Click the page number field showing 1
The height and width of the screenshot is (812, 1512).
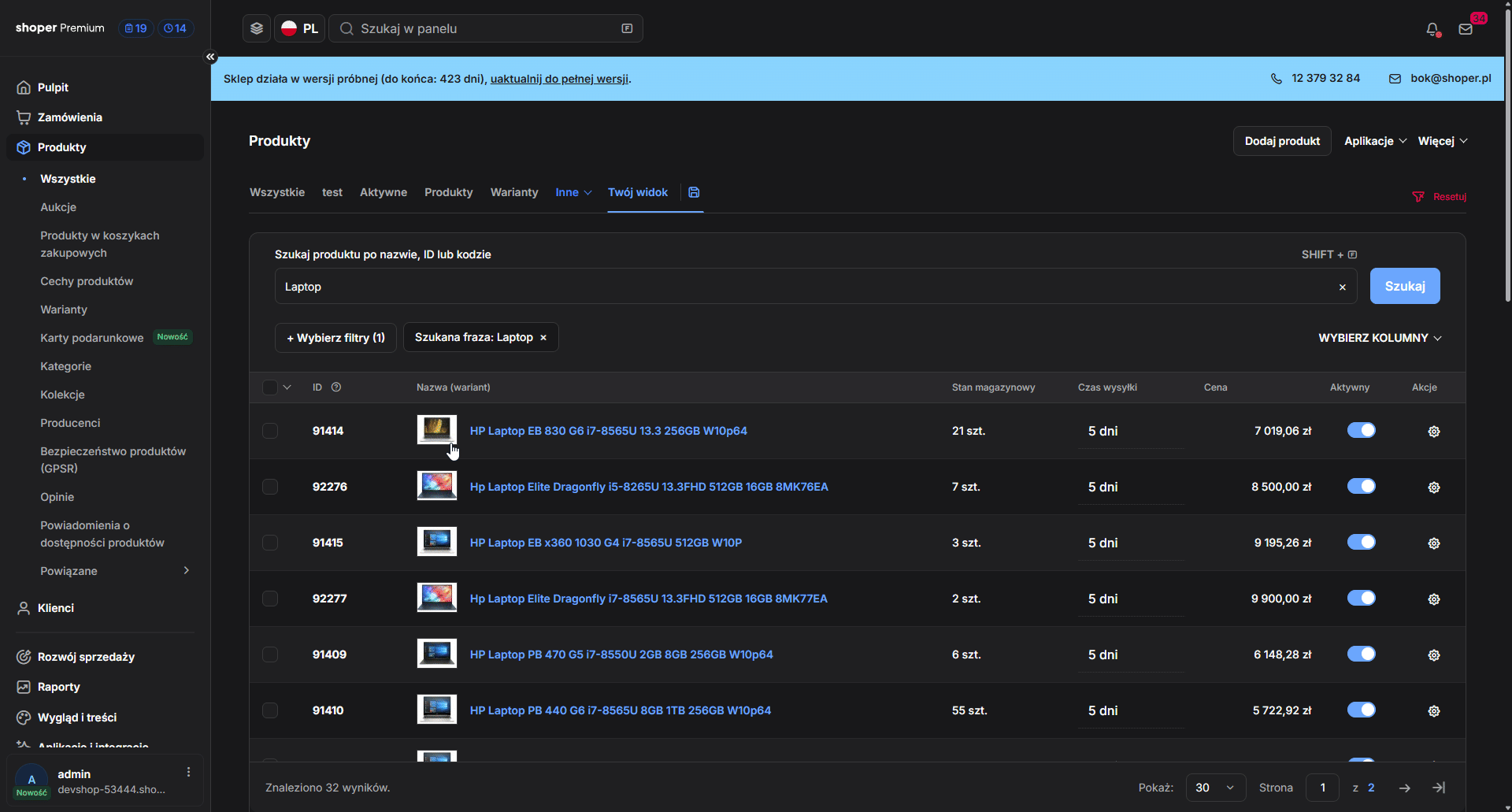pyautogui.click(x=1322, y=788)
